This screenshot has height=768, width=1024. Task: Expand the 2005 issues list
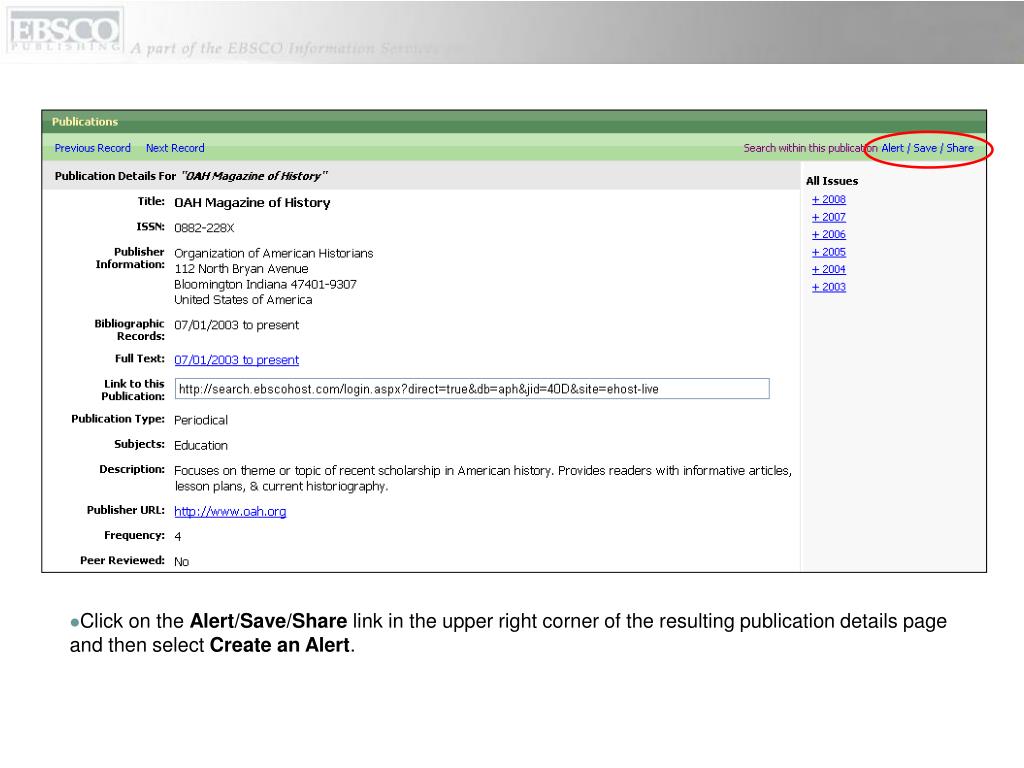point(829,251)
